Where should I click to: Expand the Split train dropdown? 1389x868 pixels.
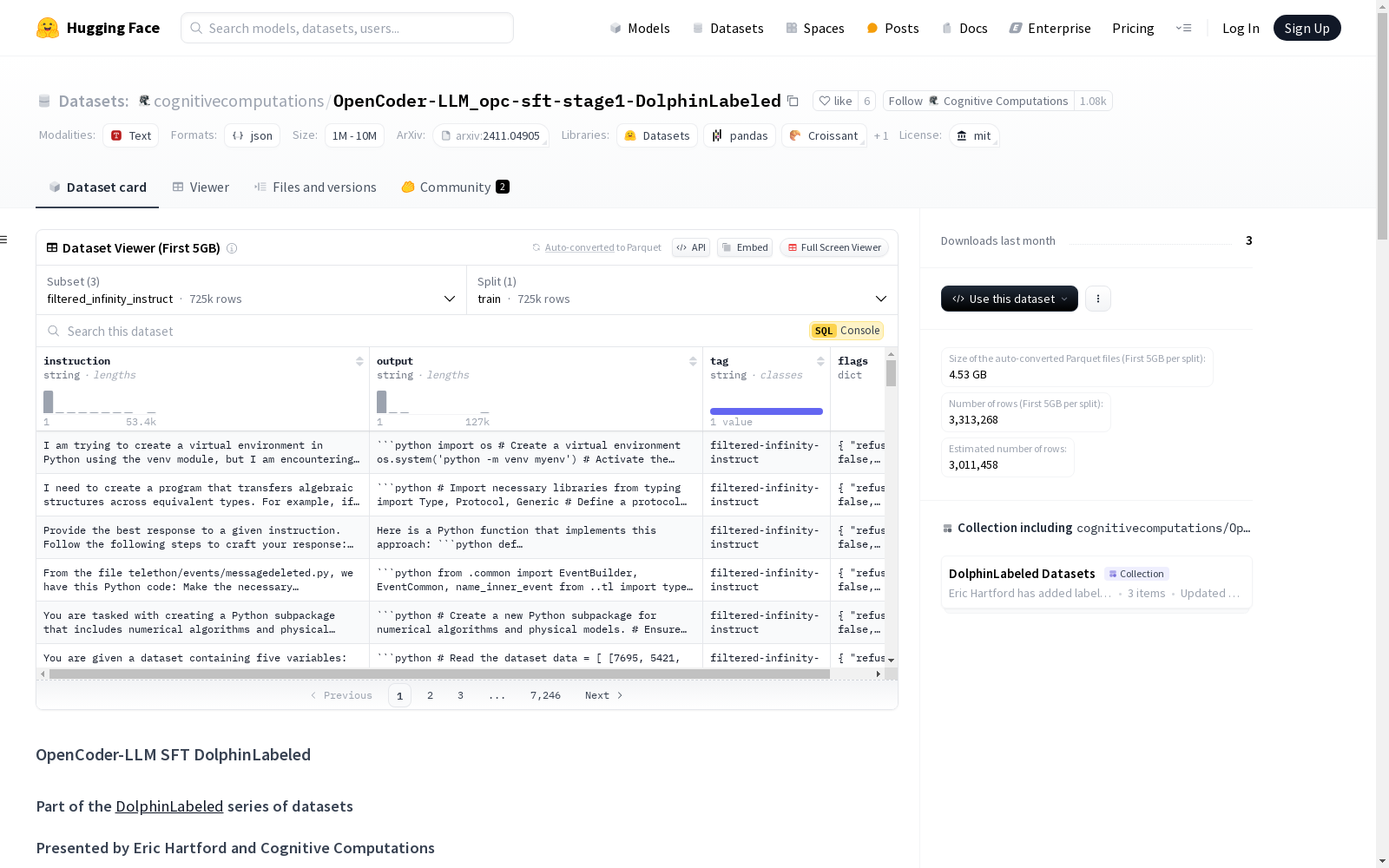point(681,290)
